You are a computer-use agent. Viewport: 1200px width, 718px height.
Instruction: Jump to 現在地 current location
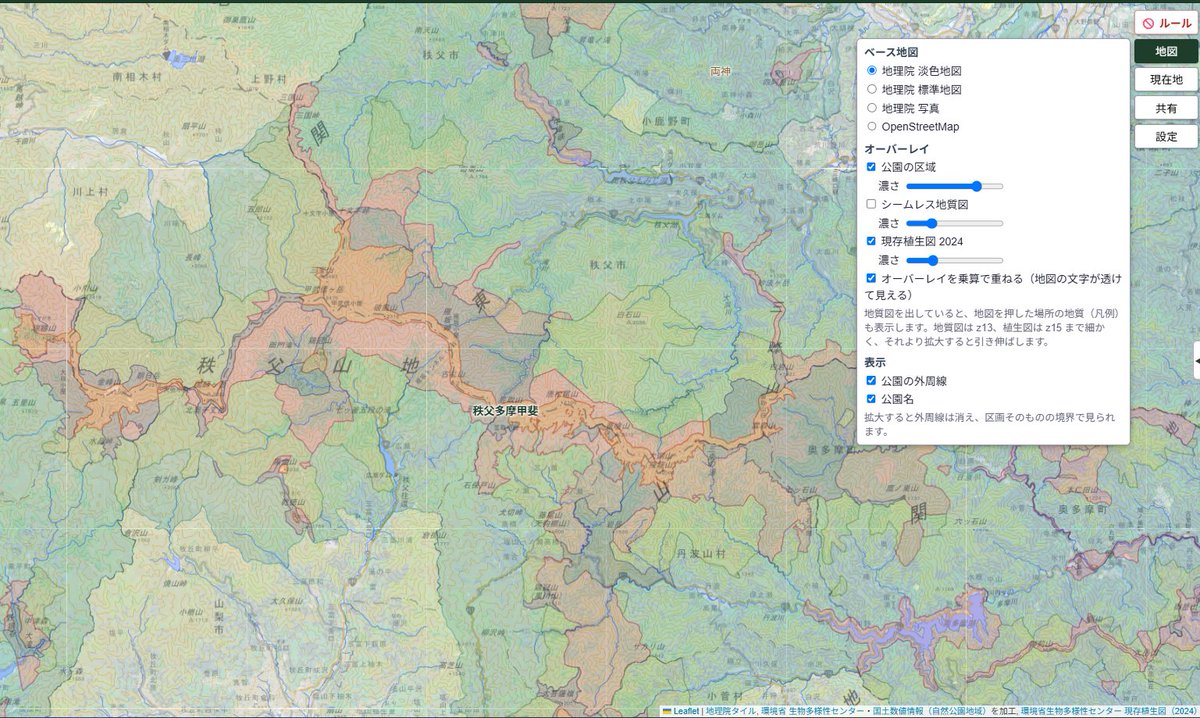pos(1165,80)
